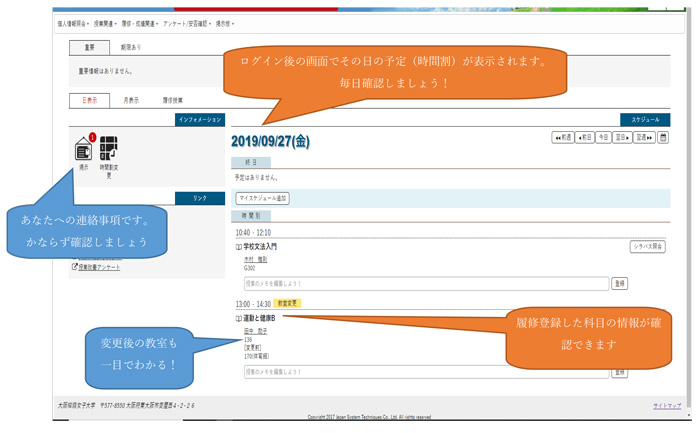Screen dimensions: 700x433
Task: Click the book icon beside 学校文法入門
Action: point(239,247)
